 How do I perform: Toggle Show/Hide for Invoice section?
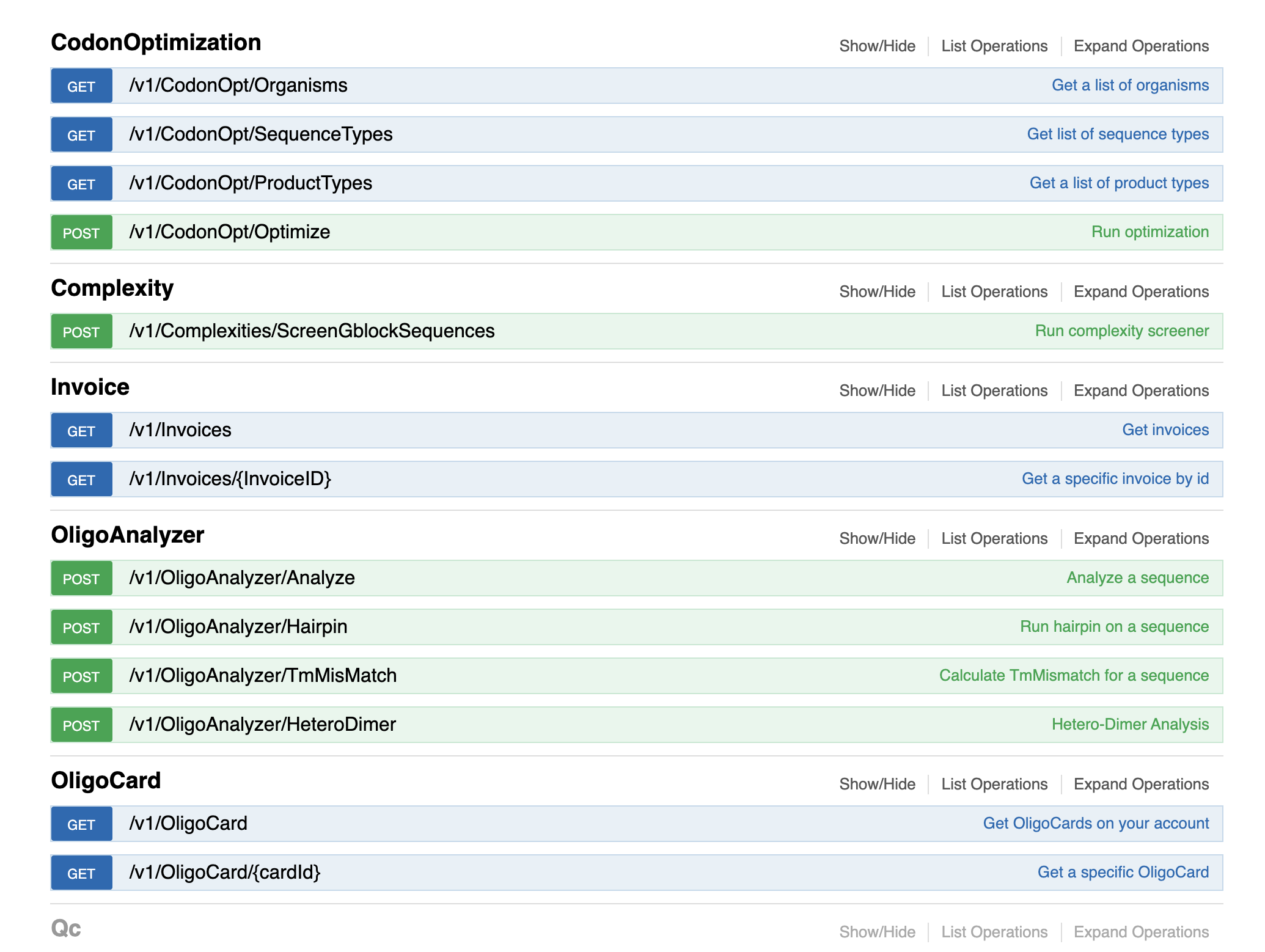[x=877, y=390]
